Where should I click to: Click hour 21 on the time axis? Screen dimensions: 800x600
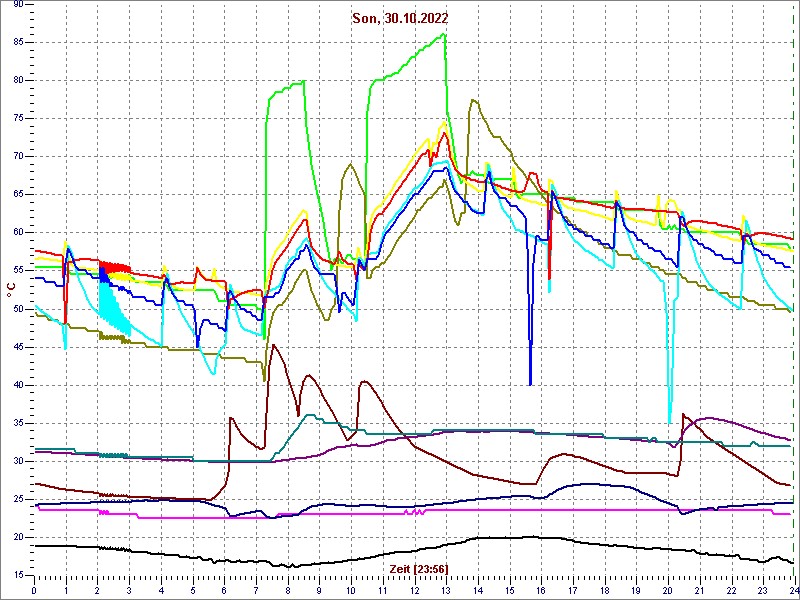coord(698,590)
